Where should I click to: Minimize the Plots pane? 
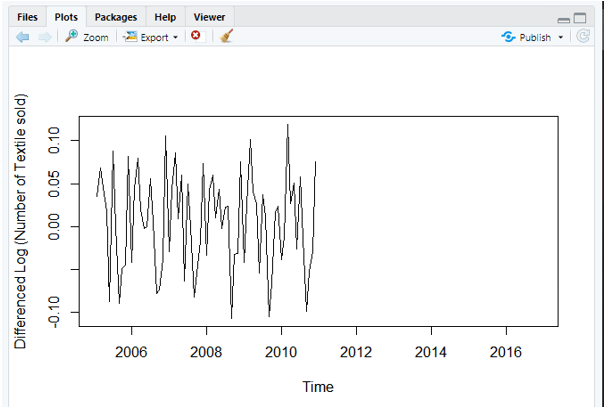coord(564,19)
